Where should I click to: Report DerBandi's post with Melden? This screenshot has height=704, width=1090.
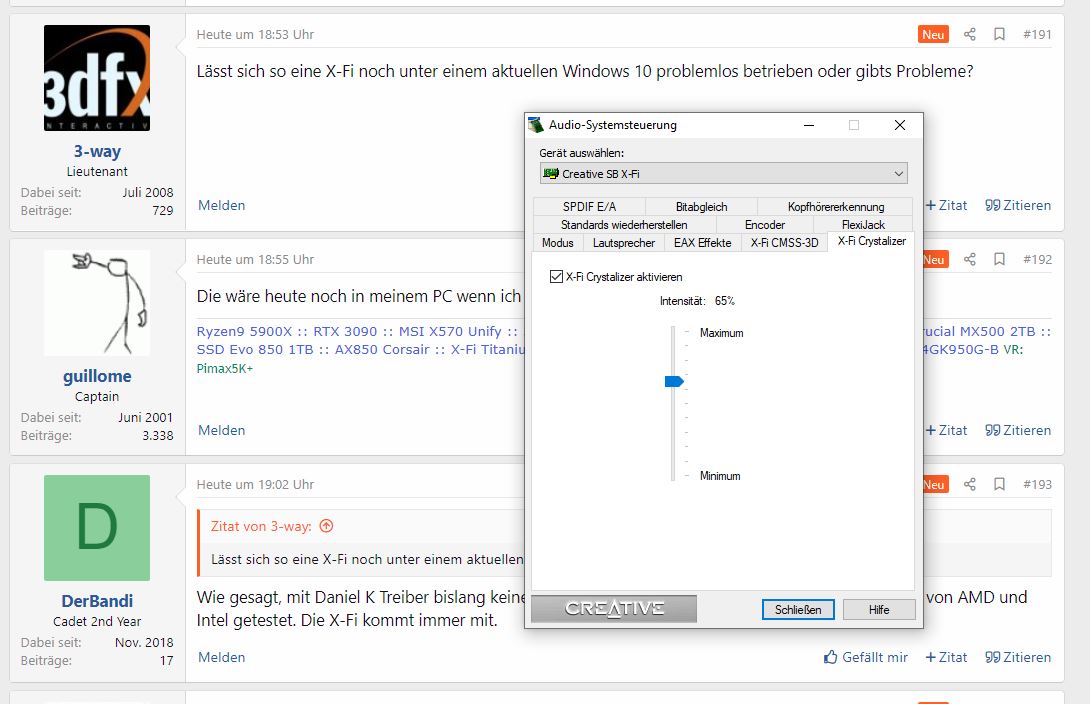click(222, 657)
